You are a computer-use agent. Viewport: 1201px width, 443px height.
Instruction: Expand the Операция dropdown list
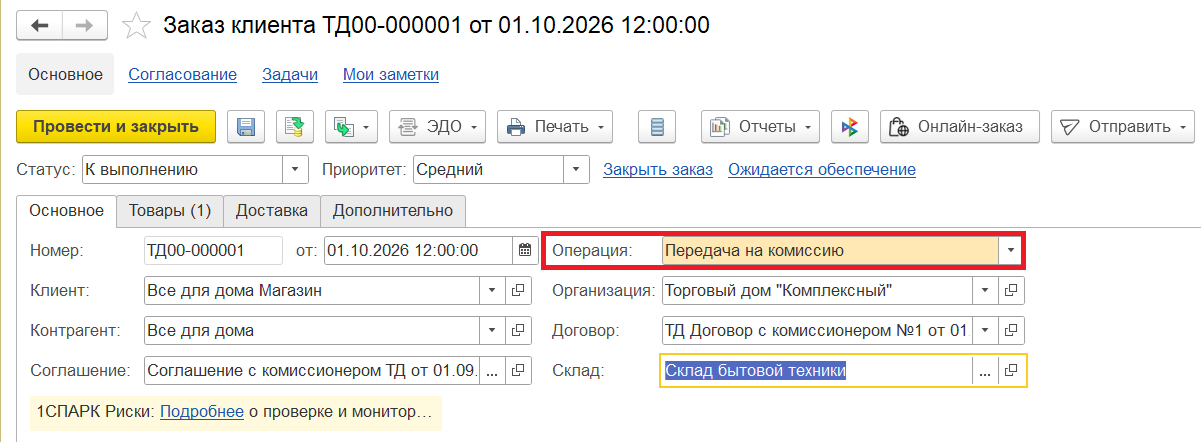pos(1010,250)
